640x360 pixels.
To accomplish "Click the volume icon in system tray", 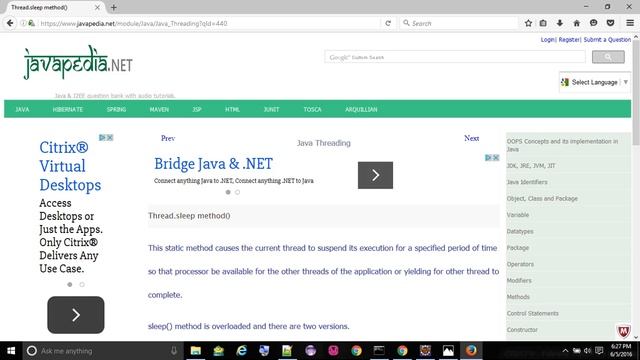I will coord(587,351).
